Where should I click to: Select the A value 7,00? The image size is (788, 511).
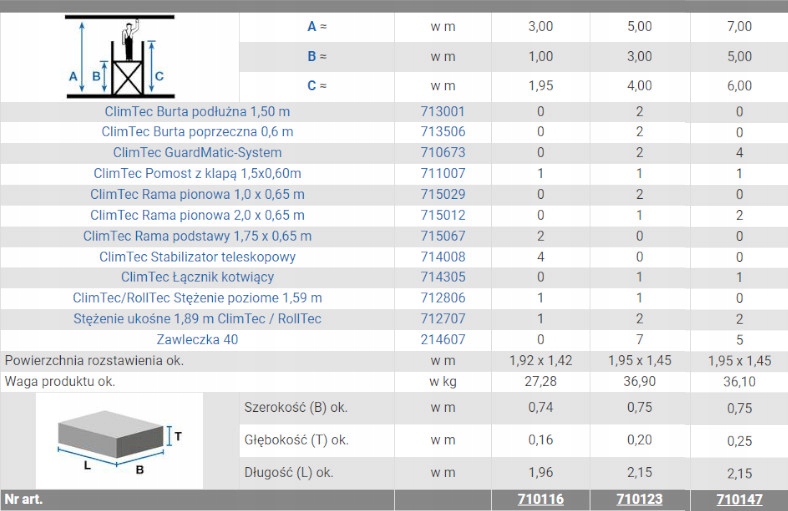tap(739, 27)
